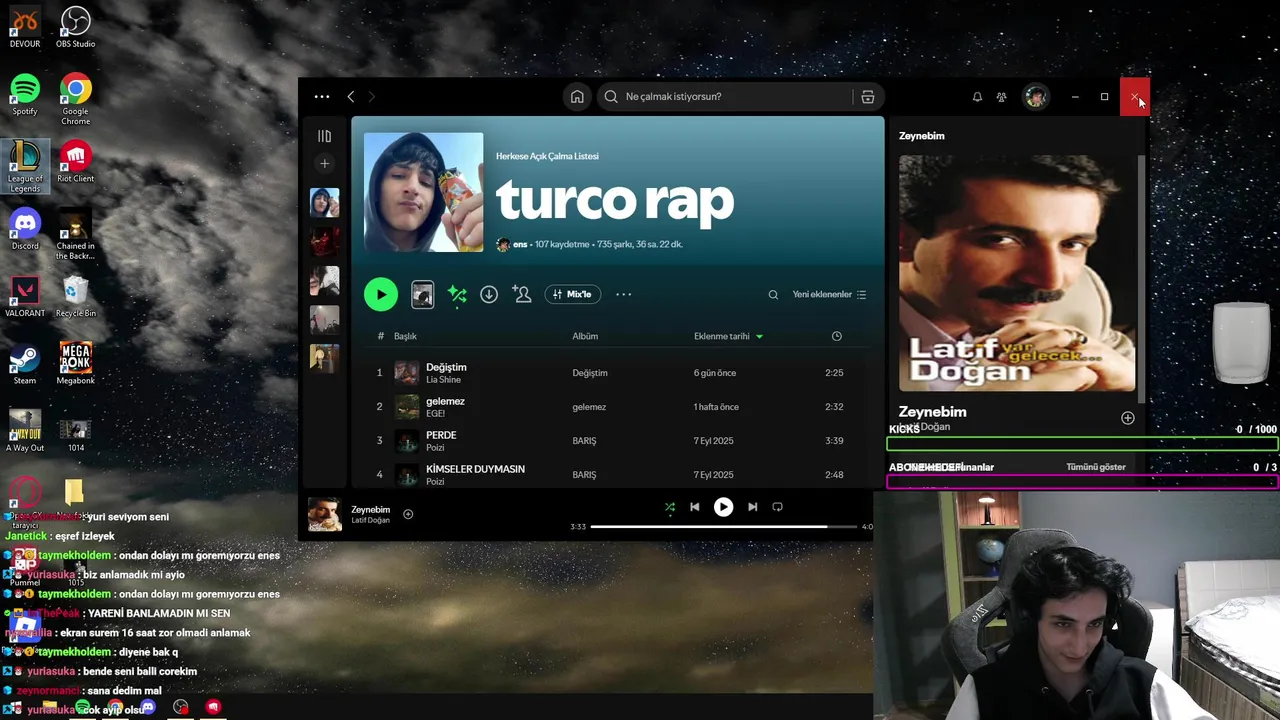This screenshot has height=720, width=1280.
Task: Open the Browse icon in the search bar
Action: pos(867,97)
